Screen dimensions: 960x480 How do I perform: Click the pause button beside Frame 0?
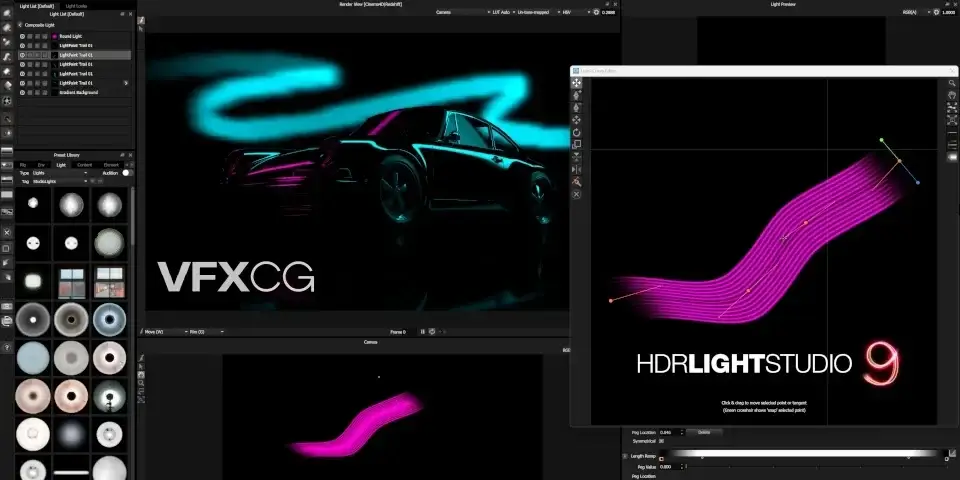[x=422, y=332]
